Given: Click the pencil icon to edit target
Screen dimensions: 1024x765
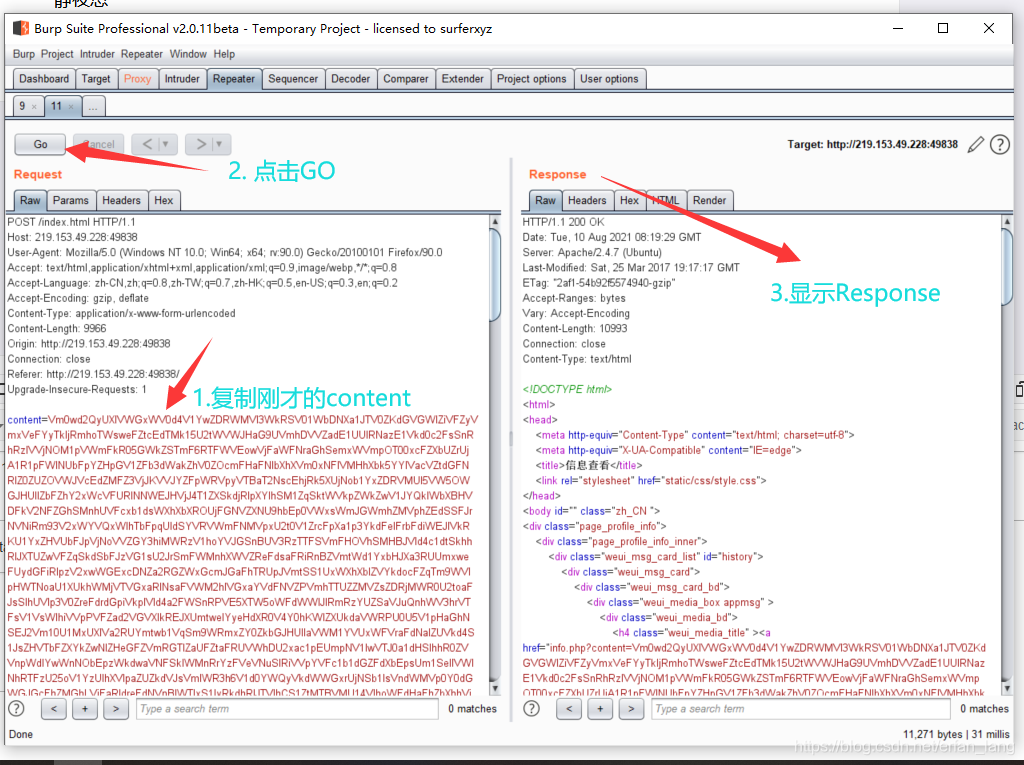Looking at the screenshot, I should (976, 144).
